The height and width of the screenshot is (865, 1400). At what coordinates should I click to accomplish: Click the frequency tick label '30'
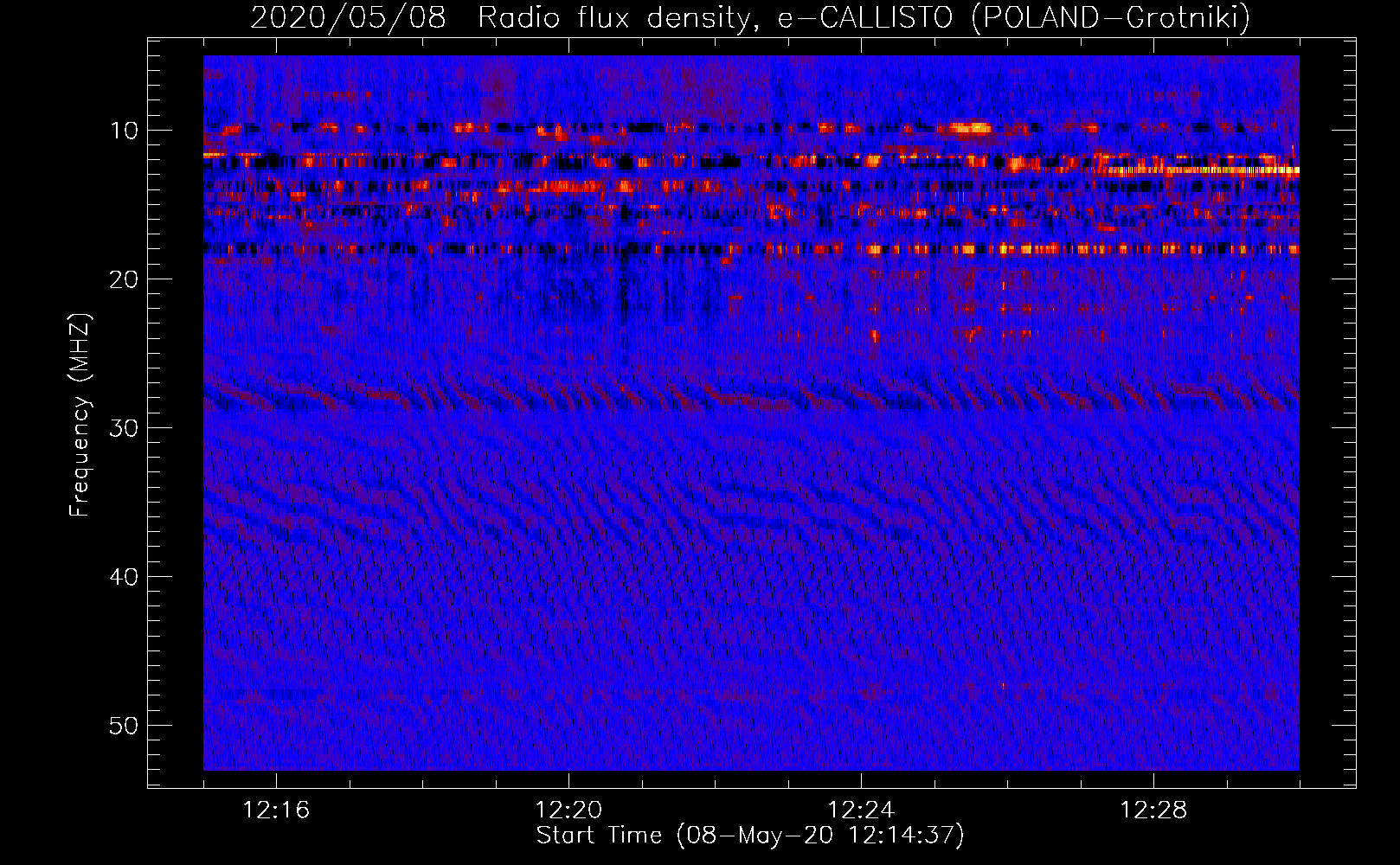125,428
